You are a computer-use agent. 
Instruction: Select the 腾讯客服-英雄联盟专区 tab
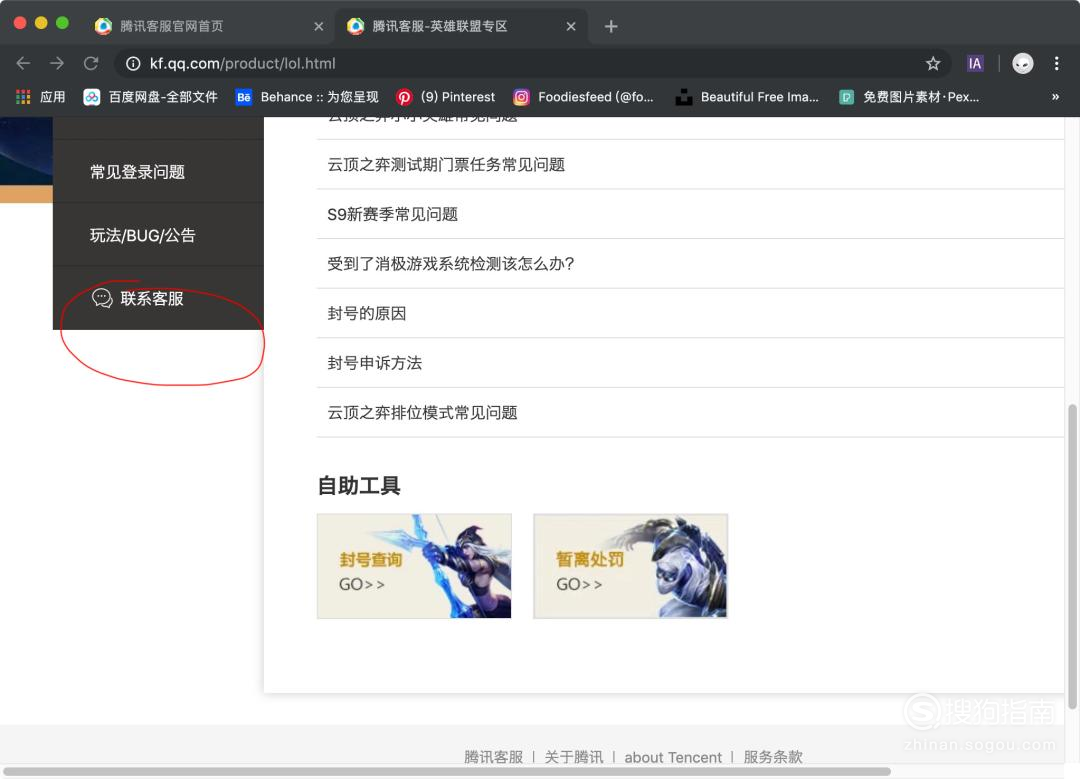pos(460,26)
